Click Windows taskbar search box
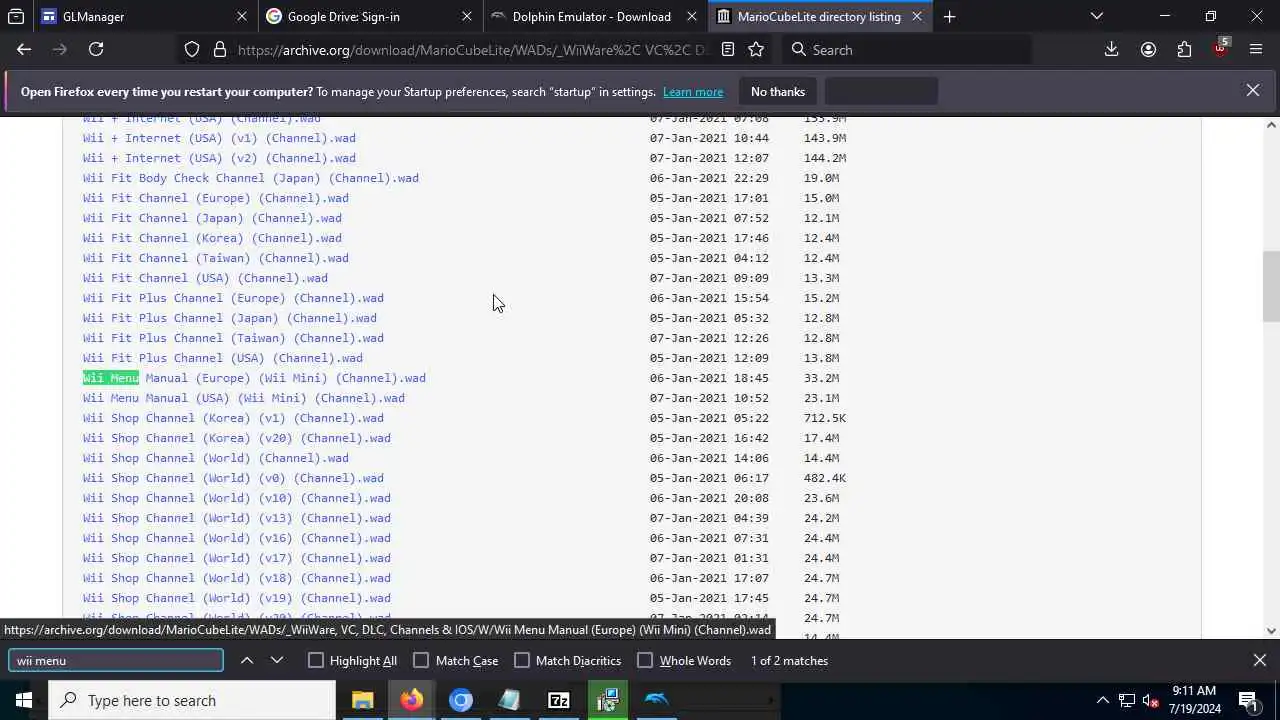This screenshot has width=1280, height=720. click(x=192, y=700)
